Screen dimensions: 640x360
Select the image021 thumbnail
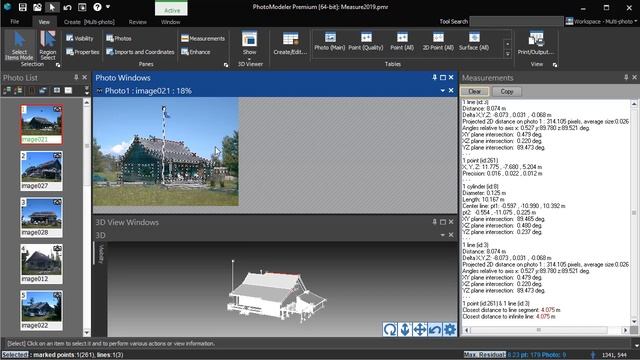(x=41, y=124)
